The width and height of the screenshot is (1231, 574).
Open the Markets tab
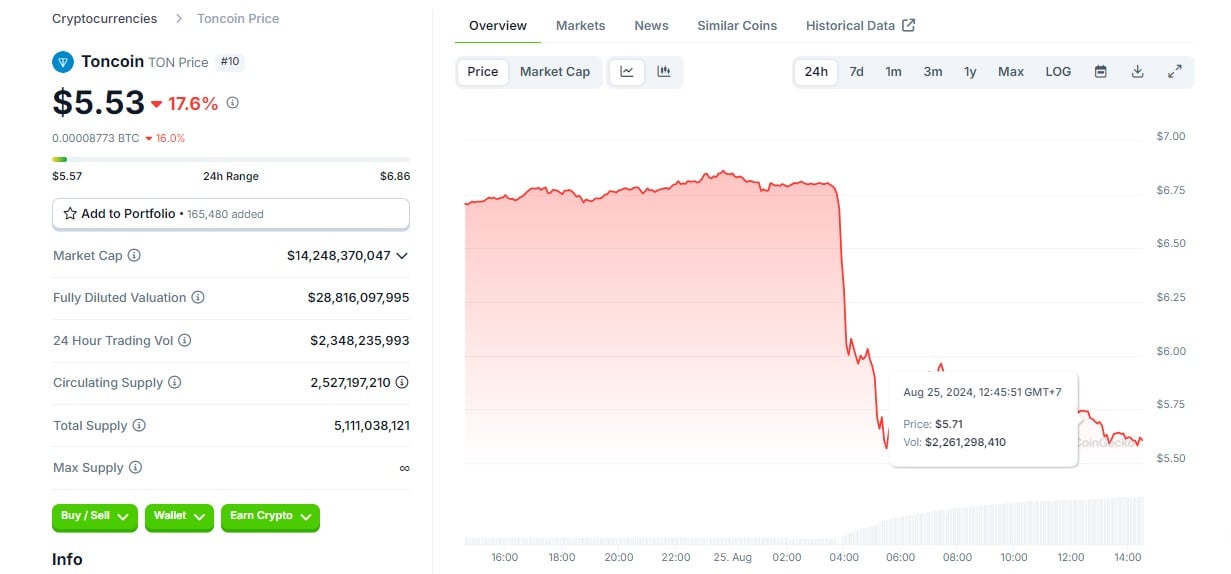tap(580, 25)
